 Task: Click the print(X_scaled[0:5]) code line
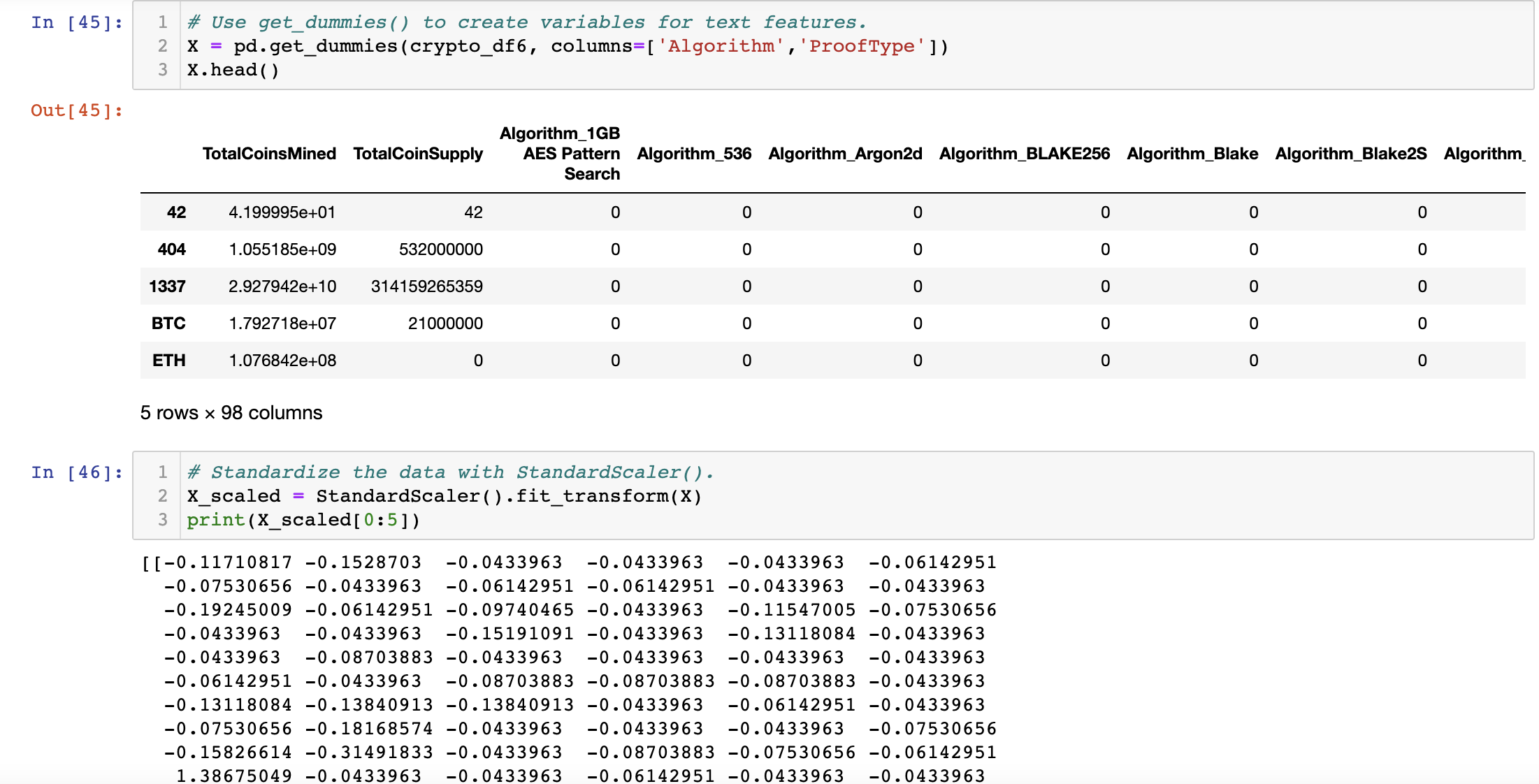[x=303, y=520]
